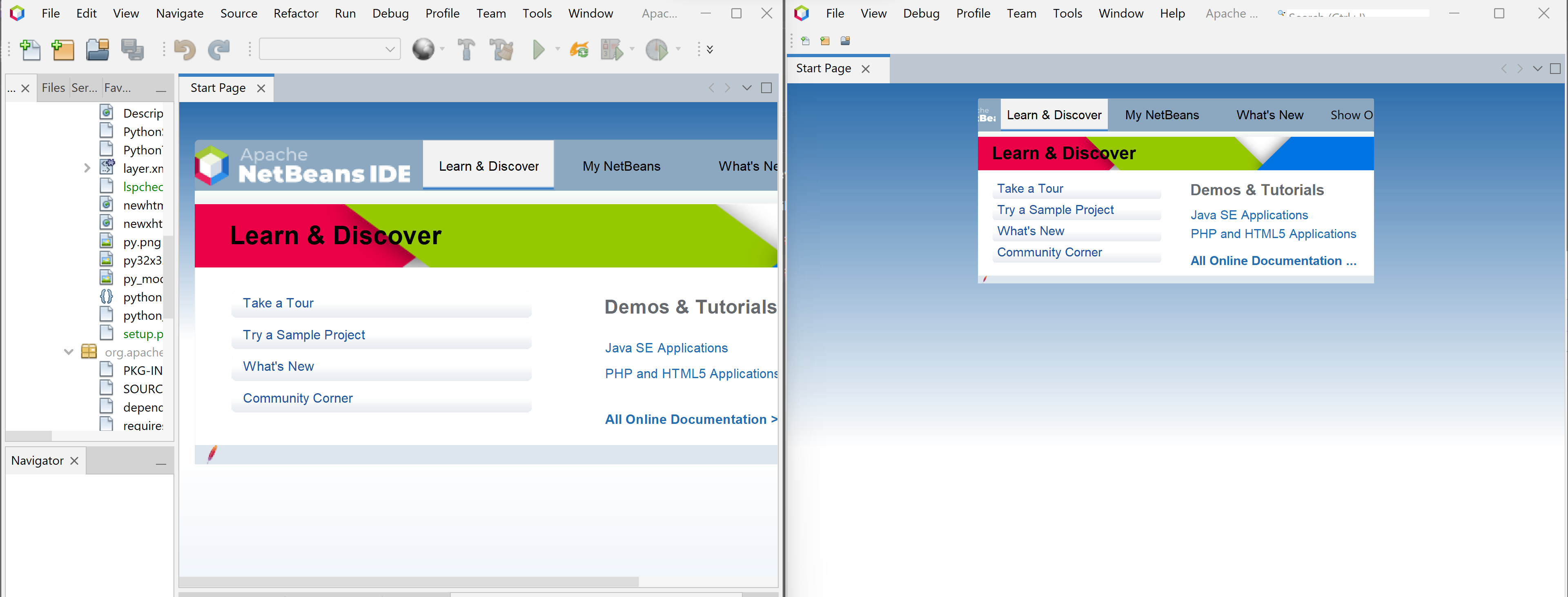Switch to the Favorites tab
The image size is (1568, 597).
[118, 88]
